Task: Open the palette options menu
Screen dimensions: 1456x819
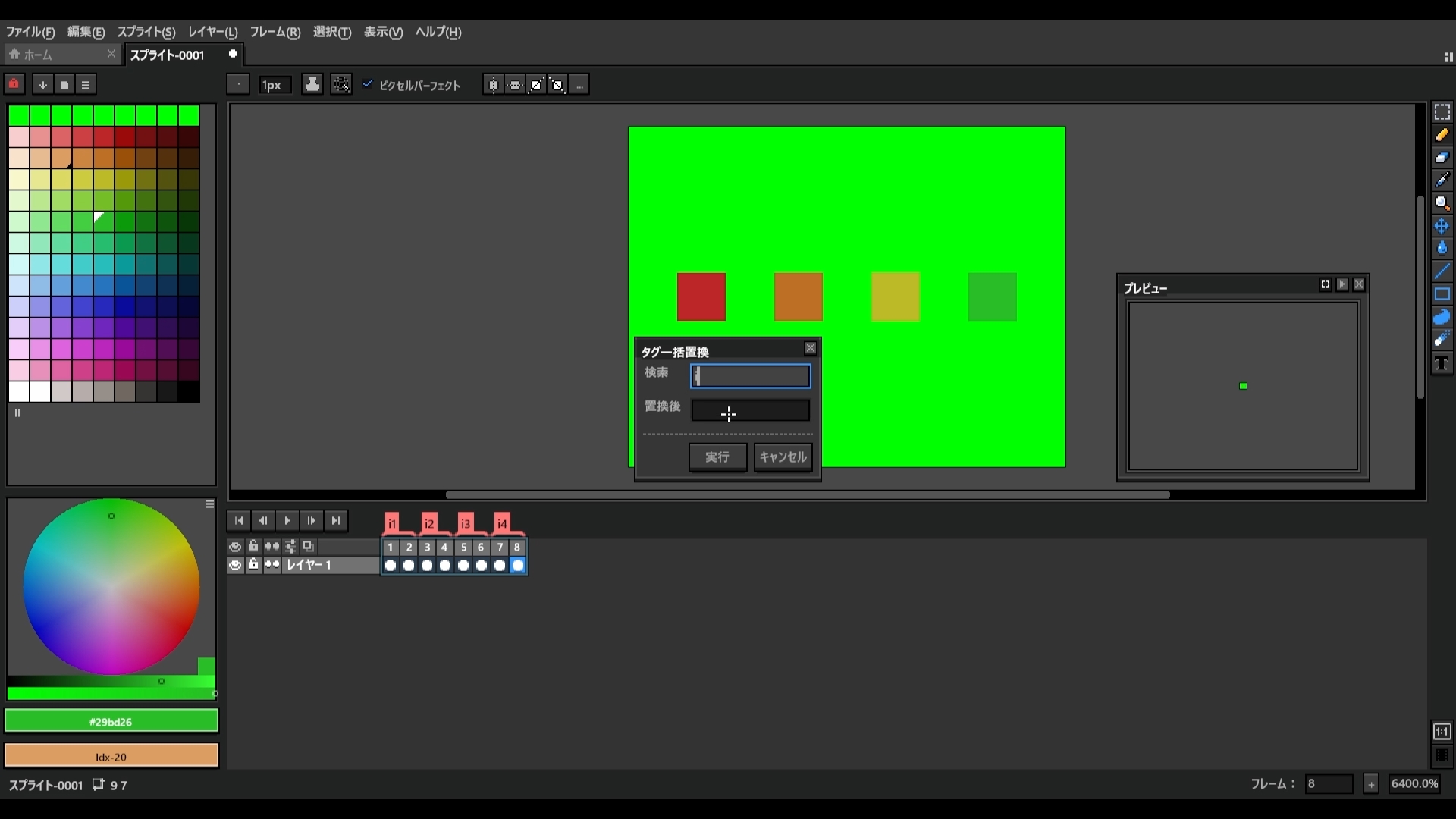Action: pos(86,84)
